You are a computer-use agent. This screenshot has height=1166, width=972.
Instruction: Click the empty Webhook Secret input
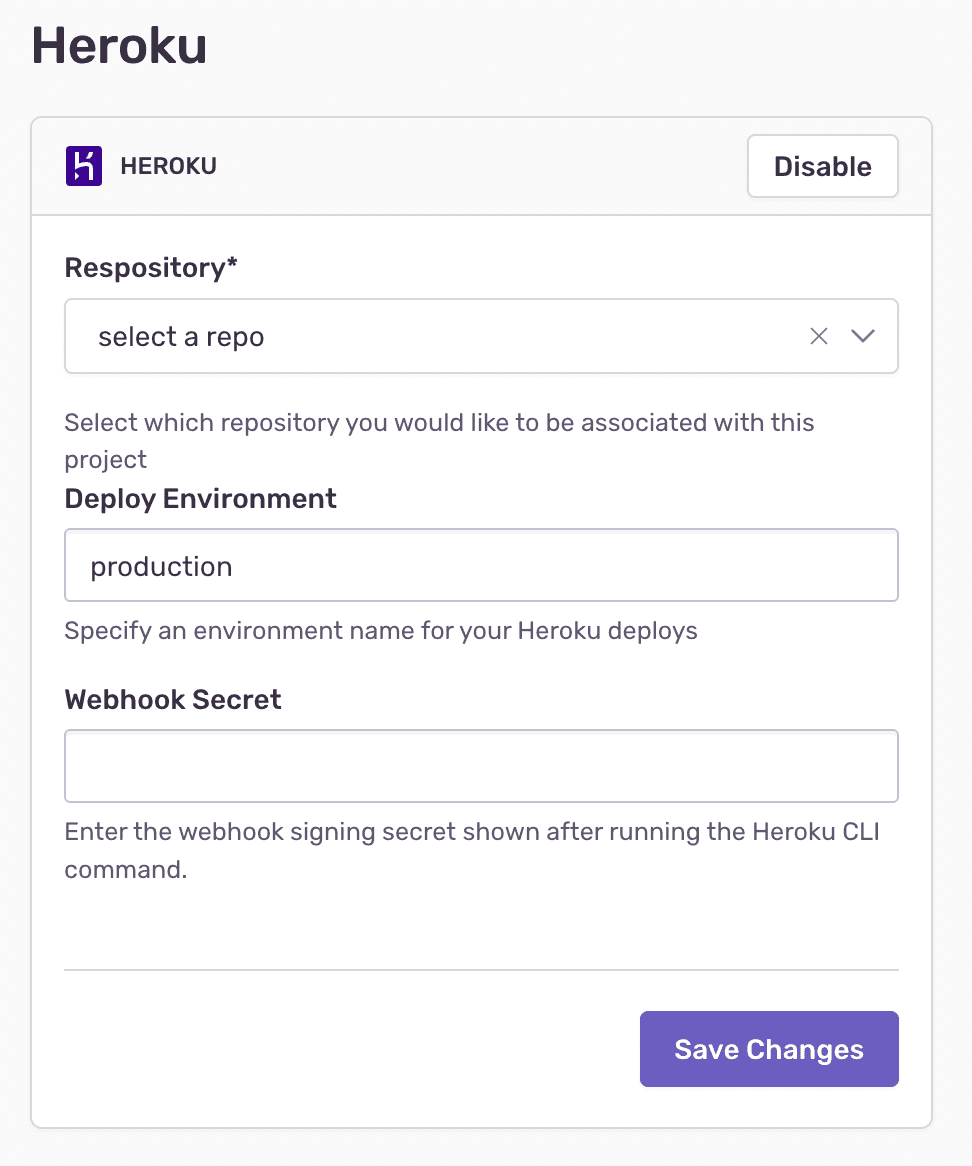point(480,766)
